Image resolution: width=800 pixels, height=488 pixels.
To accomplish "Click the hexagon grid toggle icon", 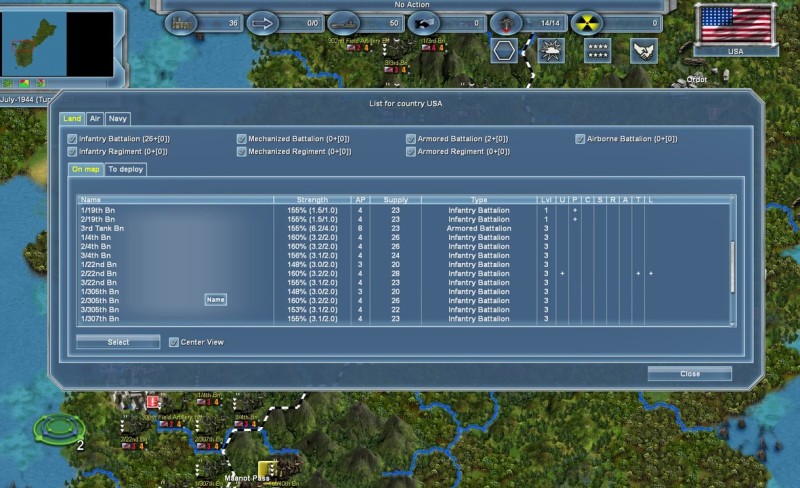I will pyautogui.click(x=505, y=50).
